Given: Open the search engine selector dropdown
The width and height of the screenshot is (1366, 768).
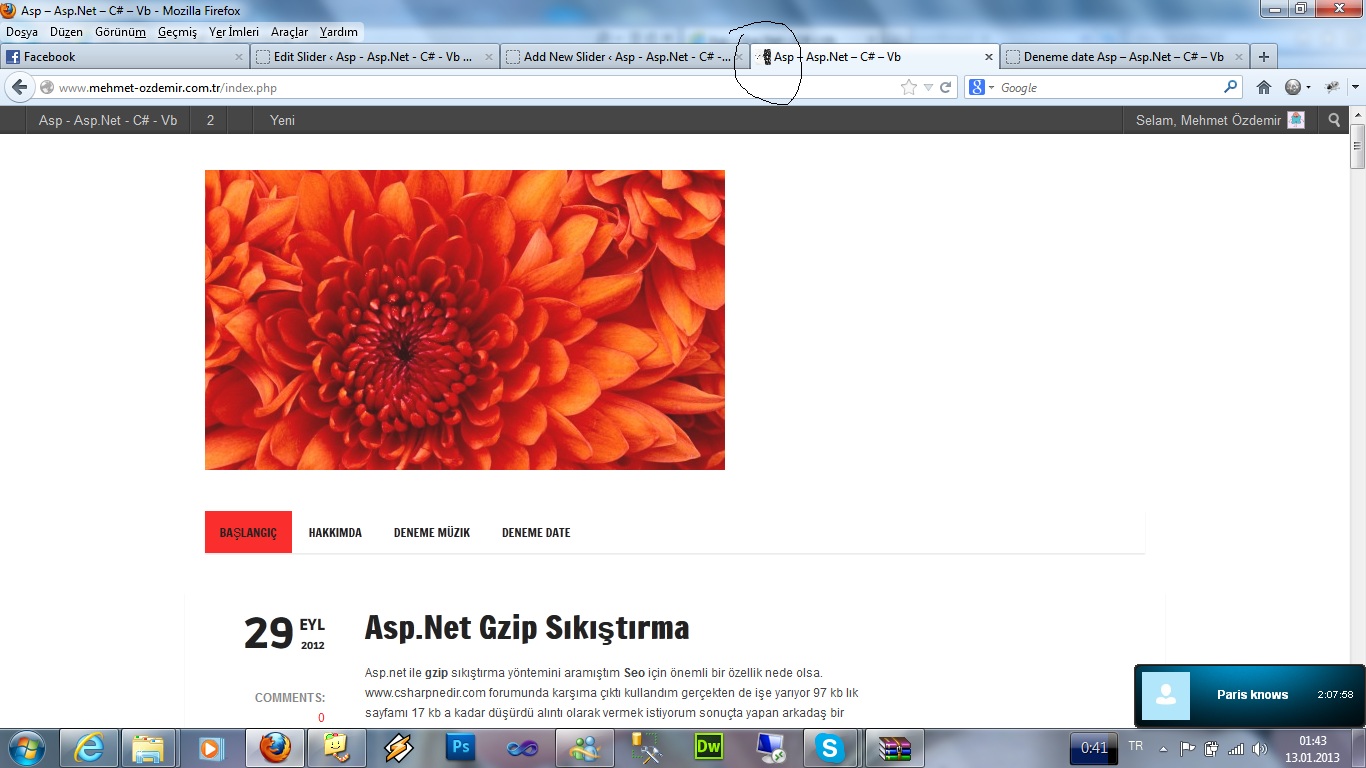Looking at the screenshot, I should (x=981, y=88).
